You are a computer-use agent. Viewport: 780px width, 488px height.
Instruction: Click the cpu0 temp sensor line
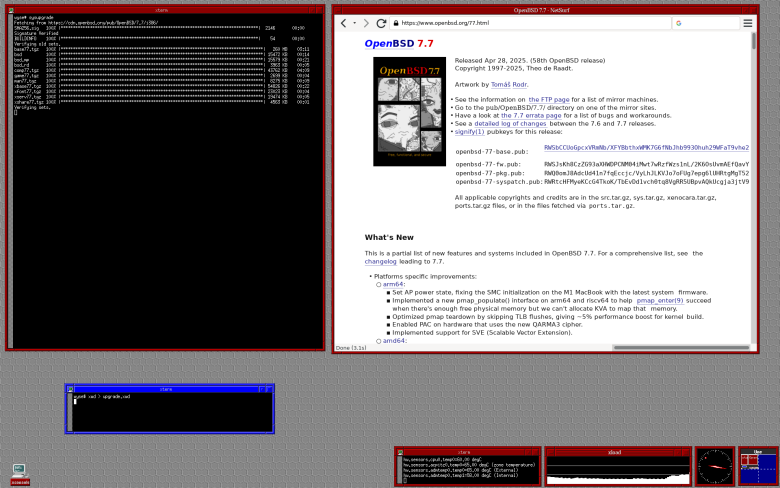(x=442, y=460)
